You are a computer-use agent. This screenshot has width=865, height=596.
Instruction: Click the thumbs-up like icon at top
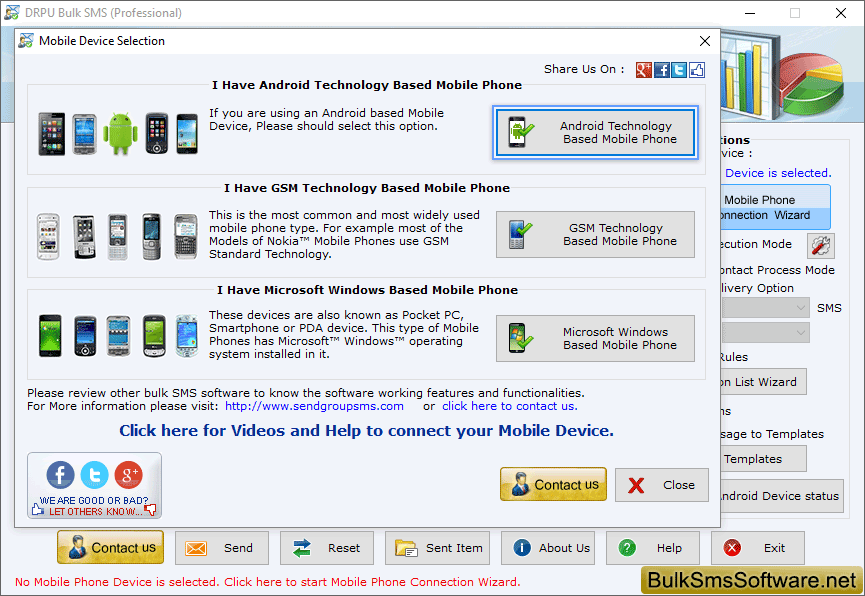pos(697,70)
